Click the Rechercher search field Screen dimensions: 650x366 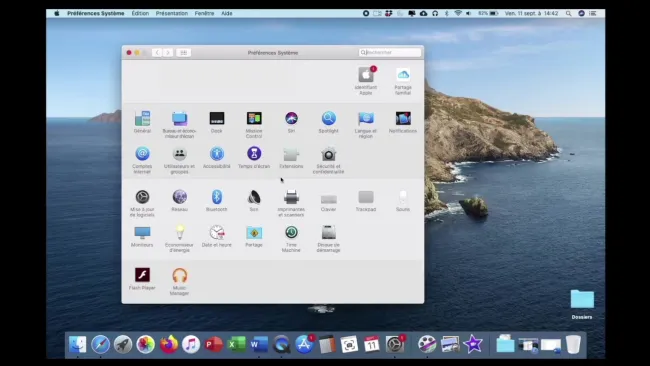click(390, 53)
